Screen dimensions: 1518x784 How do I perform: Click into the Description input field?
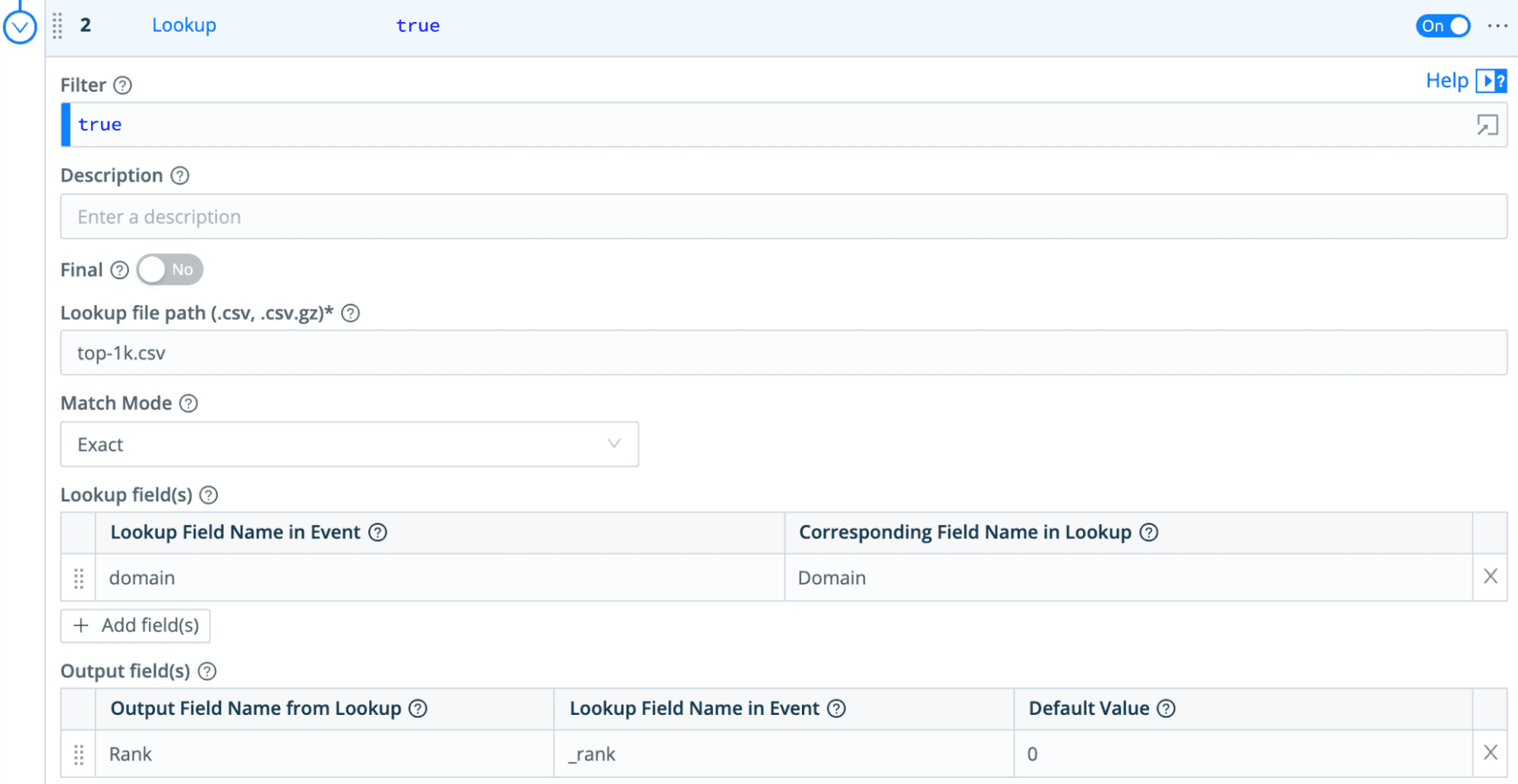tap(782, 217)
